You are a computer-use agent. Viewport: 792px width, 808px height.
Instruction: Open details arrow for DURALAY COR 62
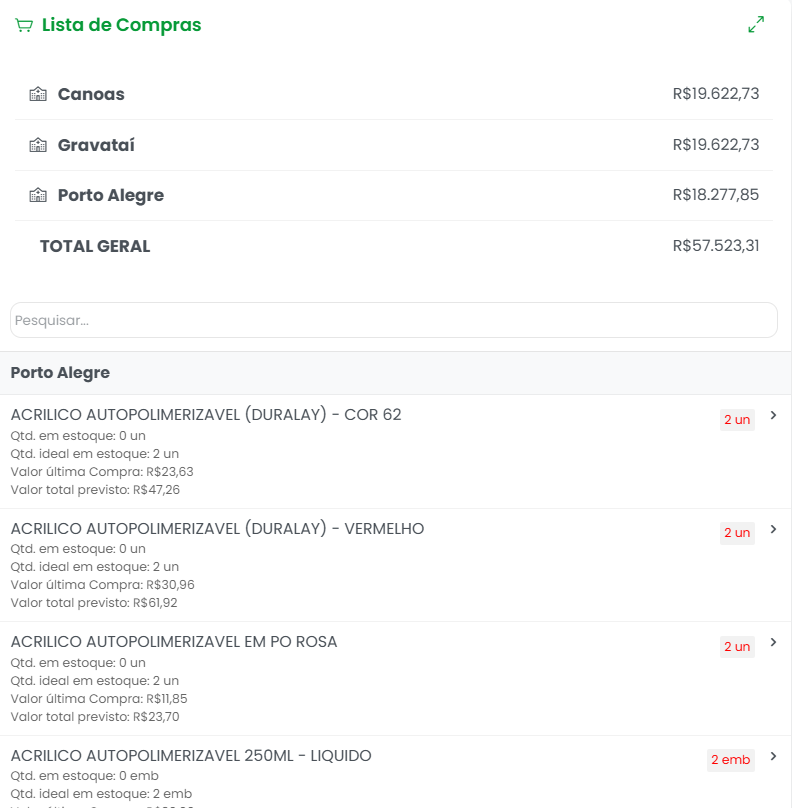773,416
